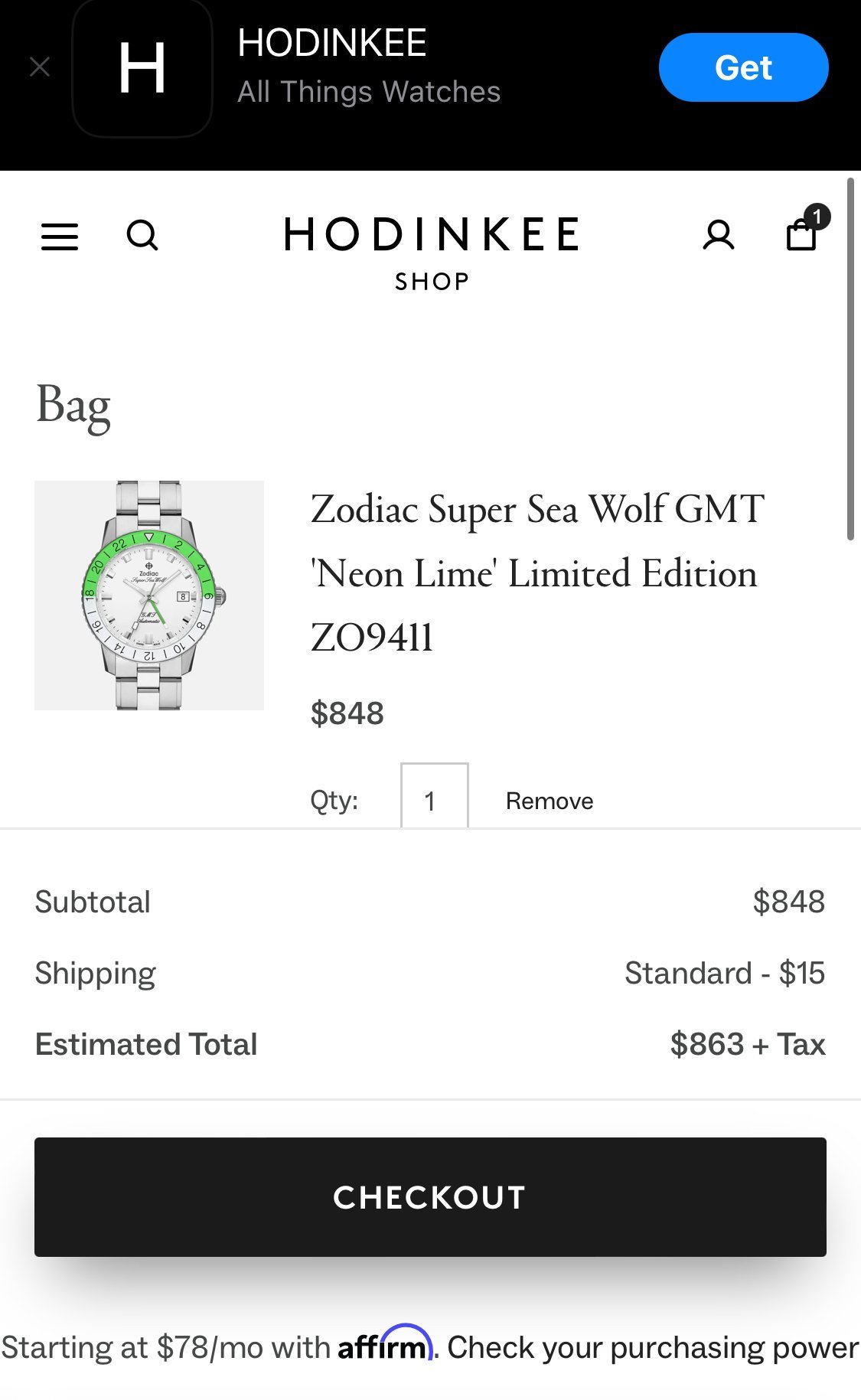Select the 'Standard - $15' shipping text
The image size is (861, 1400).
pyautogui.click(x=724, y=973)
